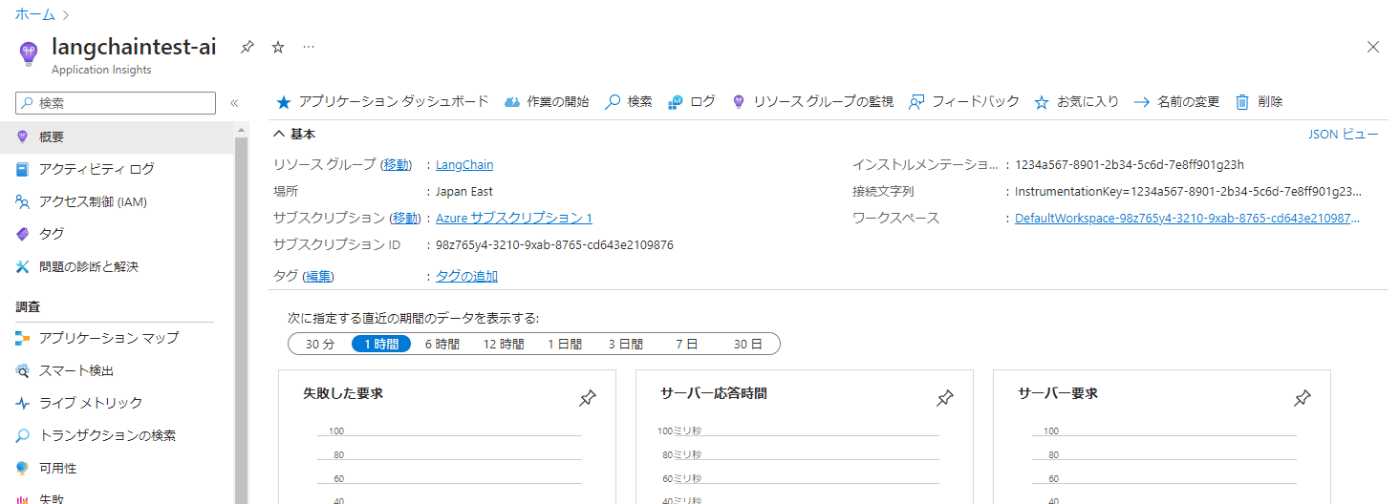Open the DefaultWorkspace link
1400x504 pixels.
[x=1188, y=218]
